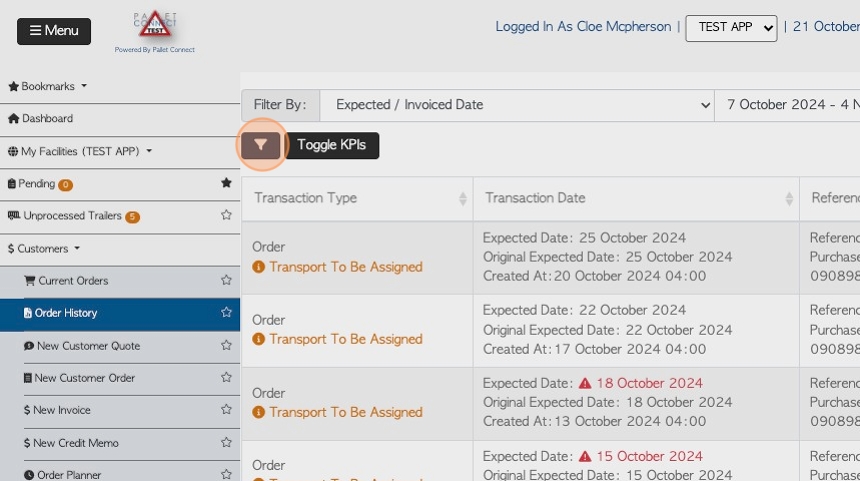Sort by Transaction Date column arrows

[789, 199]
